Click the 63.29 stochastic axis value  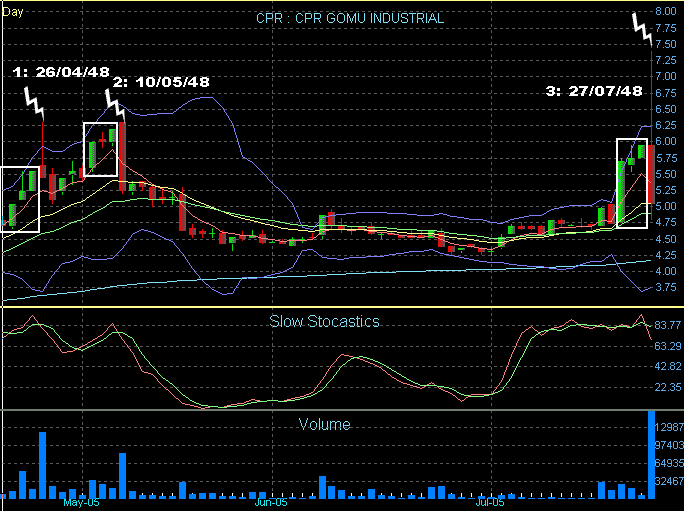click(668, 346)
